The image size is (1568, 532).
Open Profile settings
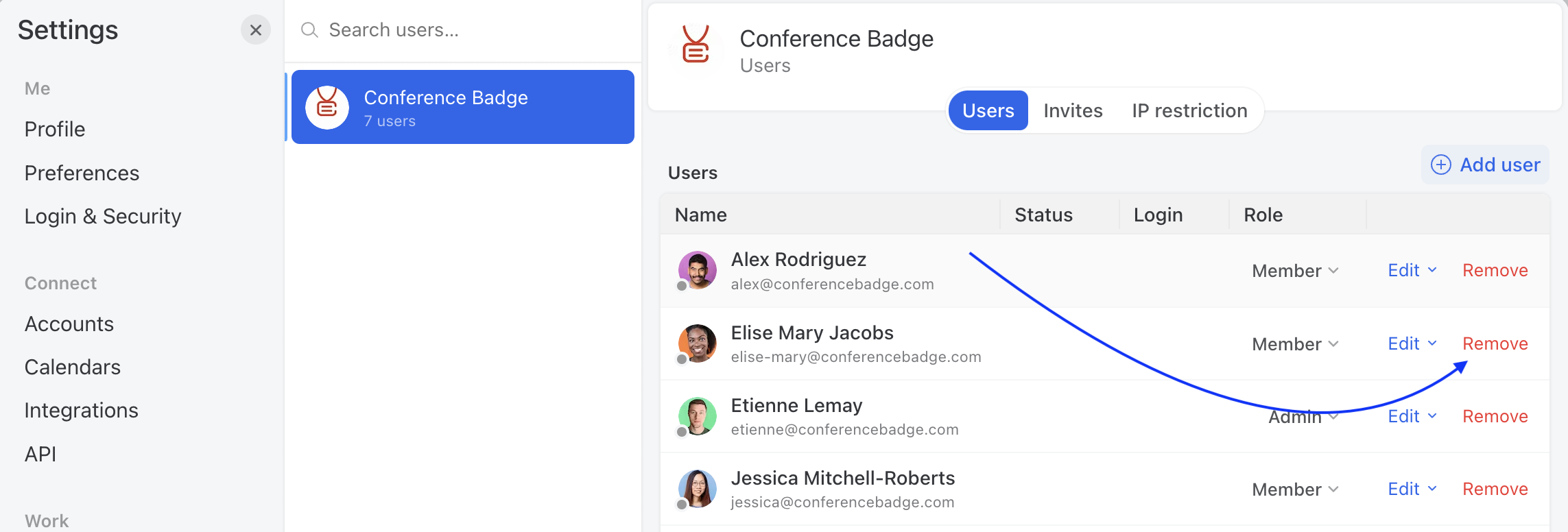click(x=55, y=129)
